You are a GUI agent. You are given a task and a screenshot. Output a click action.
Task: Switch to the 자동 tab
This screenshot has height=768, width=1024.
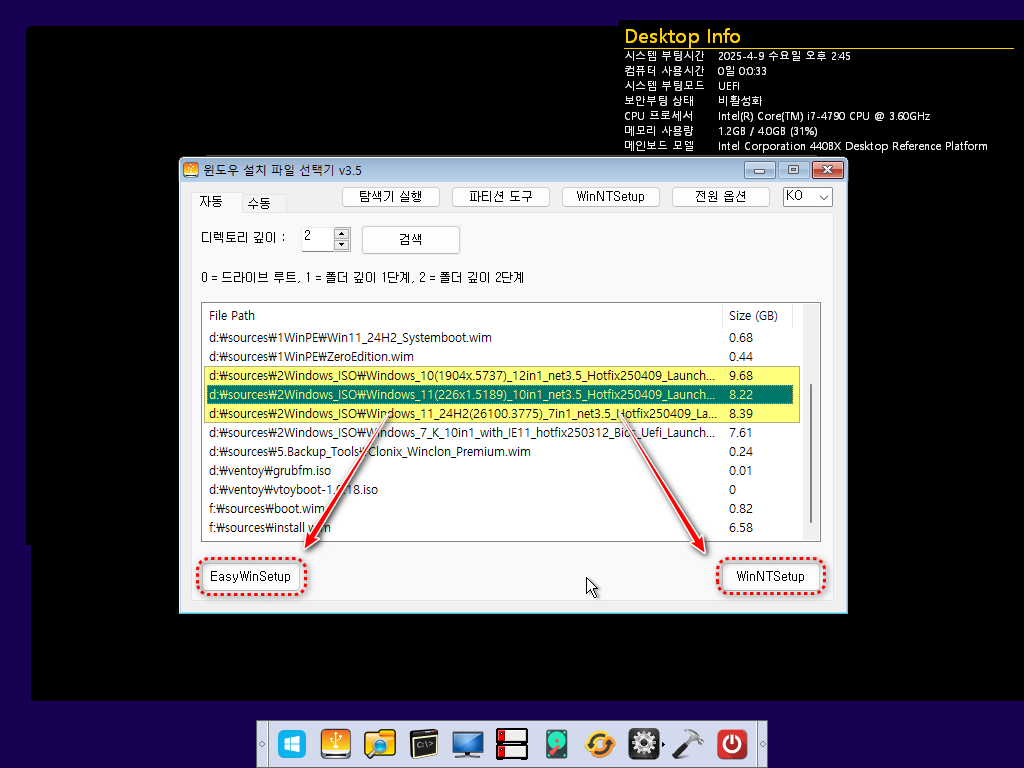(x=211, y=202)
